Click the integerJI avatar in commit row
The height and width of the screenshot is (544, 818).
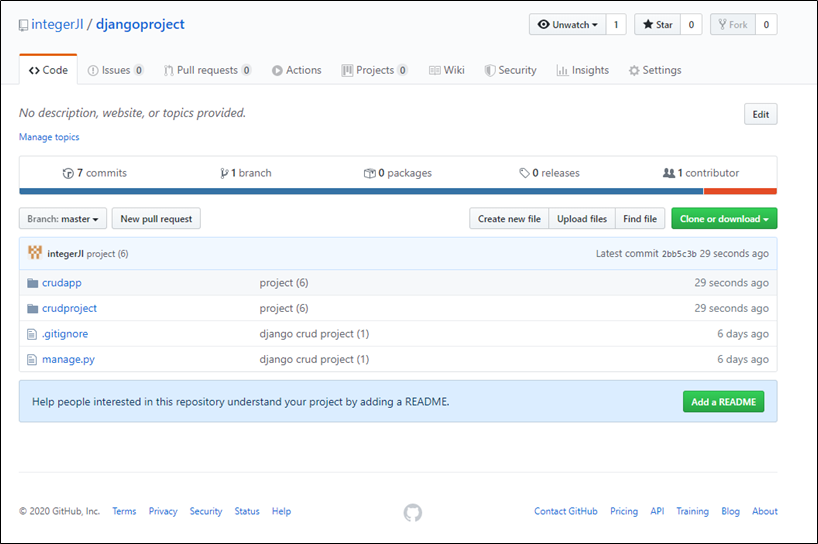[35, 253]
